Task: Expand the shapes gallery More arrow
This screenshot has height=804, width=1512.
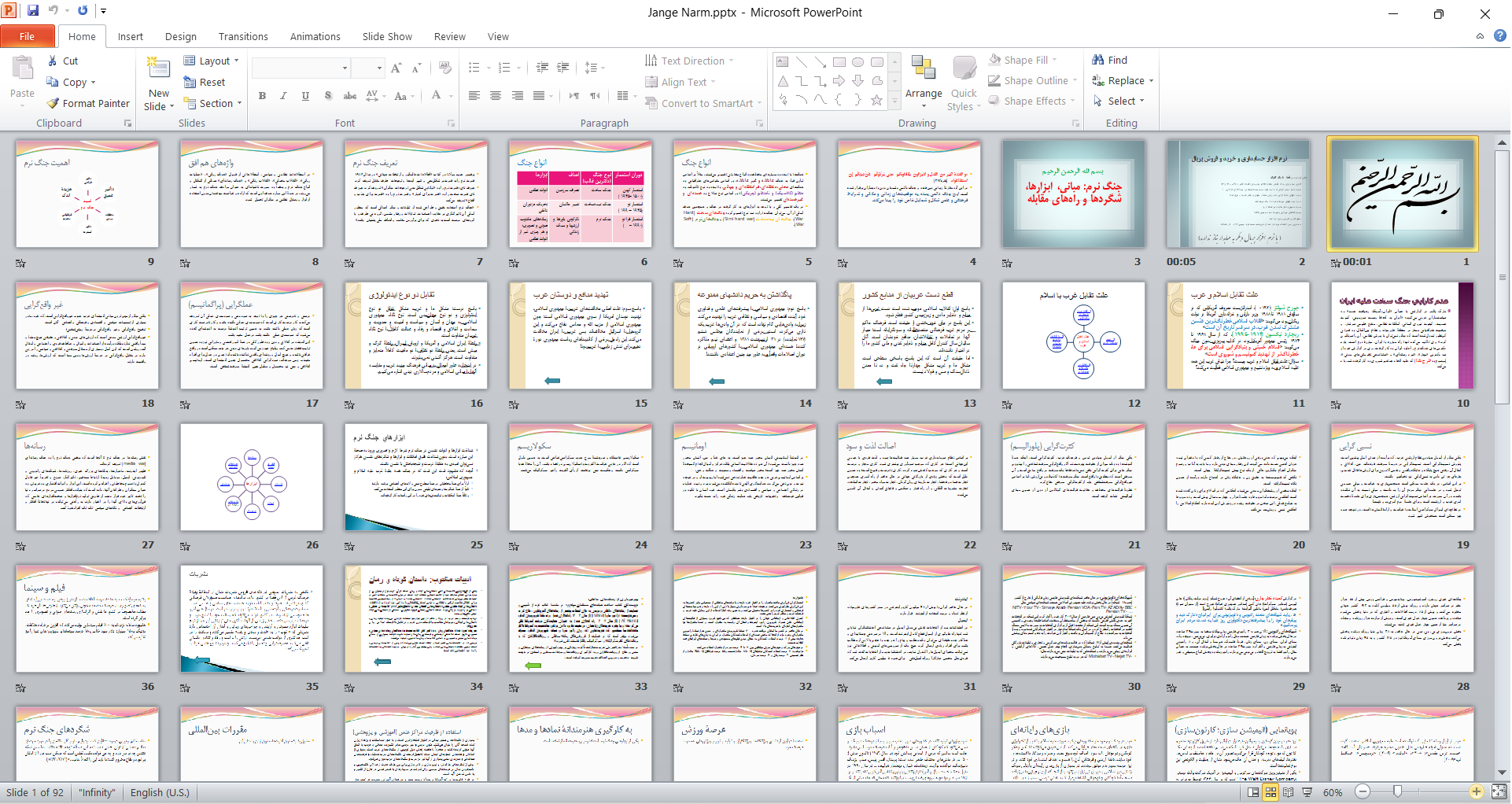Action: click(894, 101)
